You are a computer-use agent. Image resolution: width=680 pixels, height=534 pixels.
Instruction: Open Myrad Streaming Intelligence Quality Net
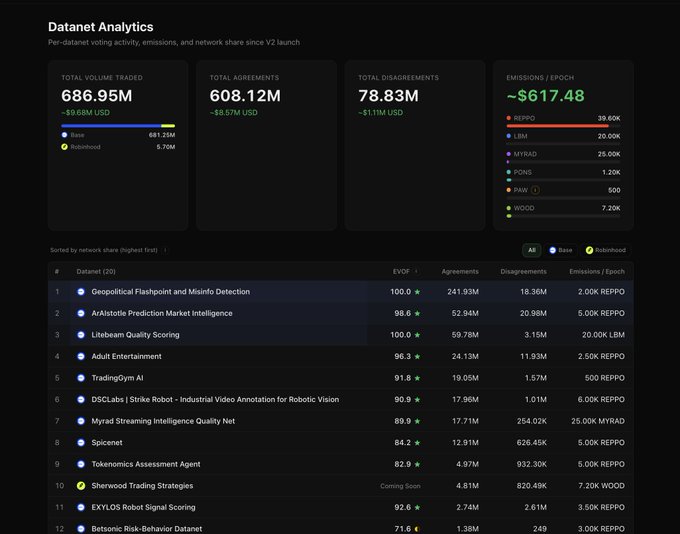163,421
